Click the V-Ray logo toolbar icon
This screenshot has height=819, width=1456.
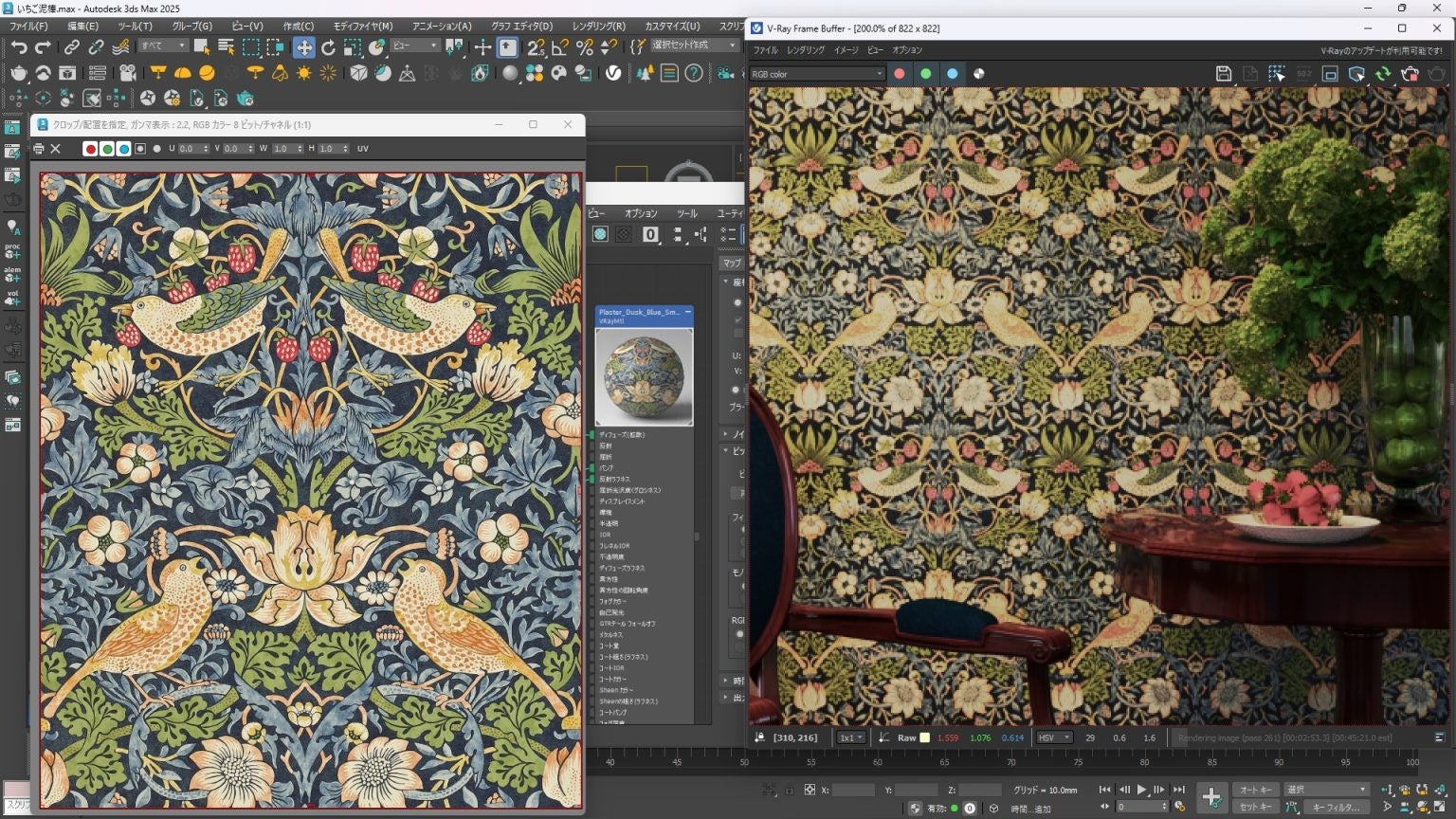pos(614,73)
